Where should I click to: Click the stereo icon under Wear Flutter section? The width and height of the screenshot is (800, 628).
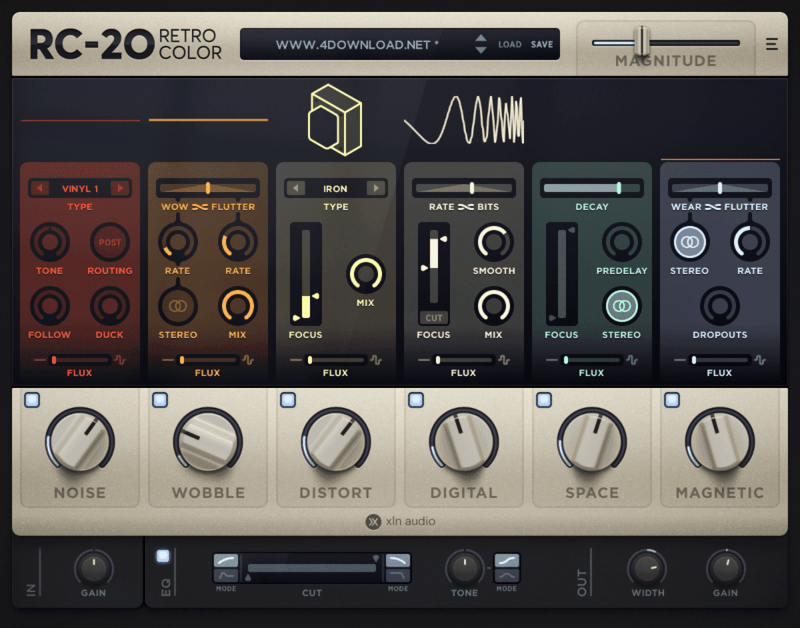pos(690,241)
